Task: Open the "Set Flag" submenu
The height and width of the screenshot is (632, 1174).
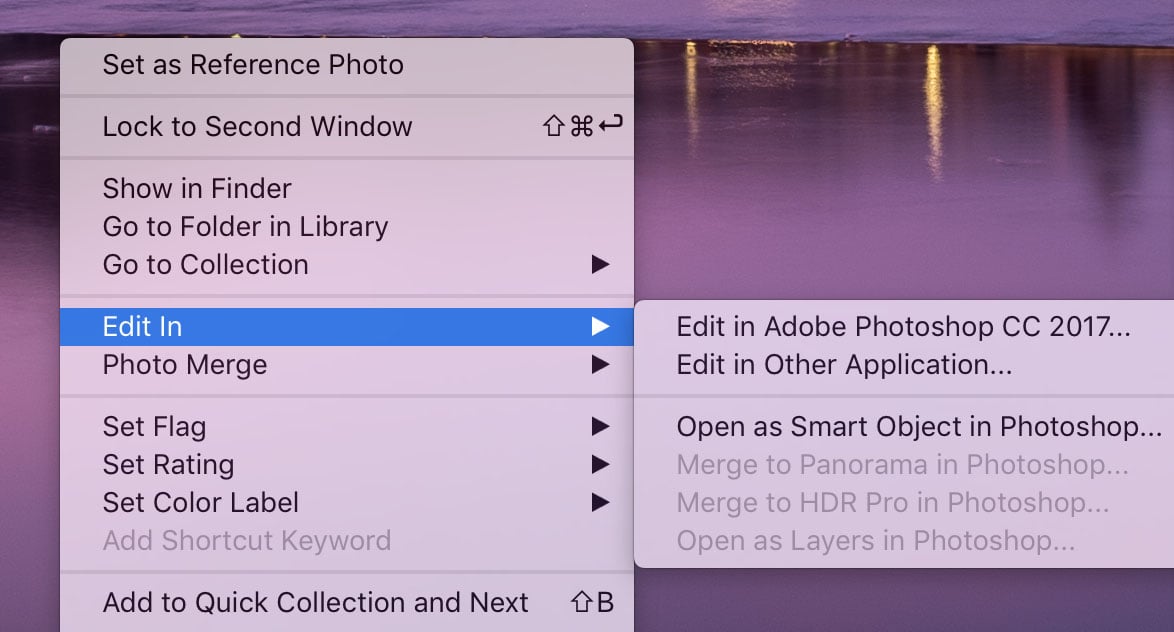Action: click(x=600, y=426)
